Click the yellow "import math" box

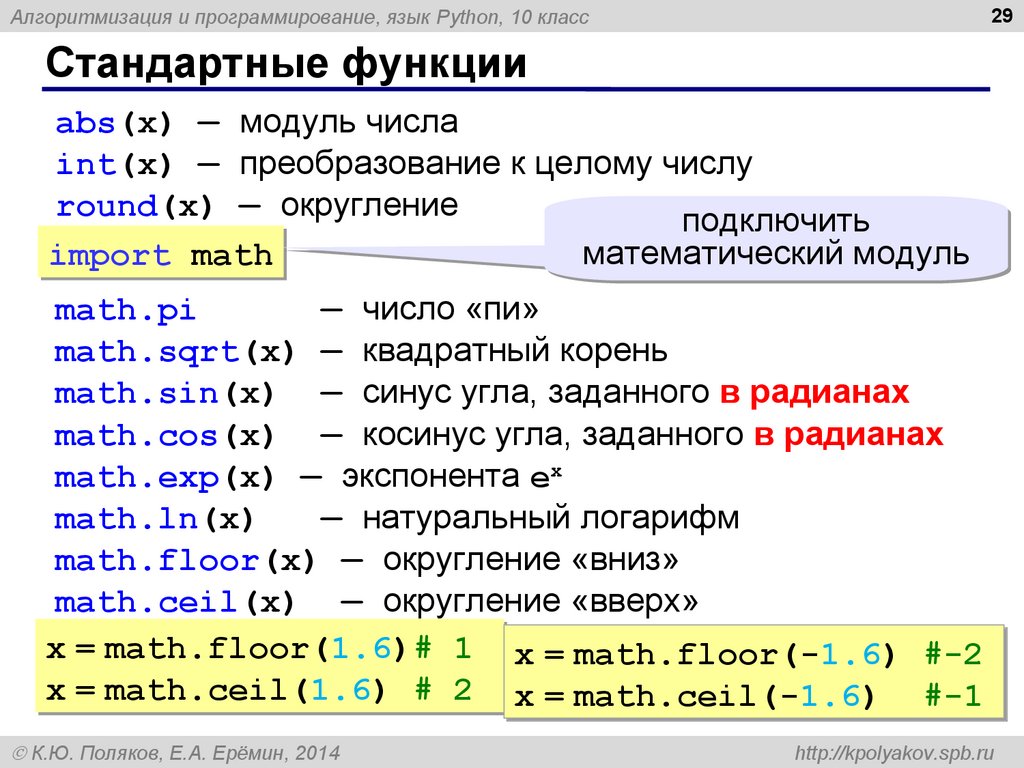point(162,254)
